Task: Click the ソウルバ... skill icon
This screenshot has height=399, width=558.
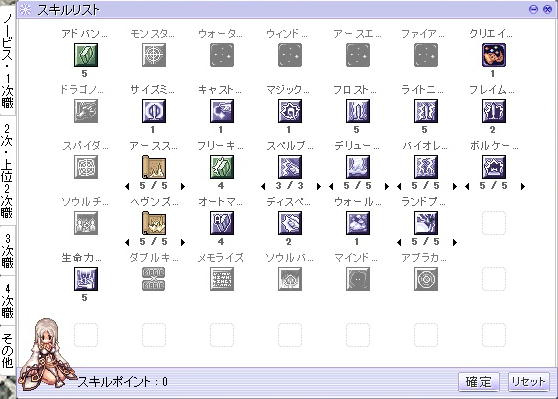Action: coord(290,279)
